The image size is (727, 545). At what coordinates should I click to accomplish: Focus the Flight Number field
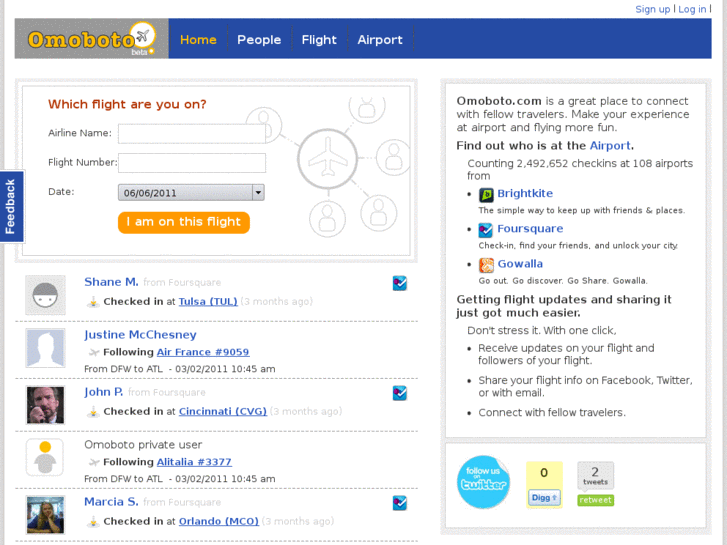191,163
